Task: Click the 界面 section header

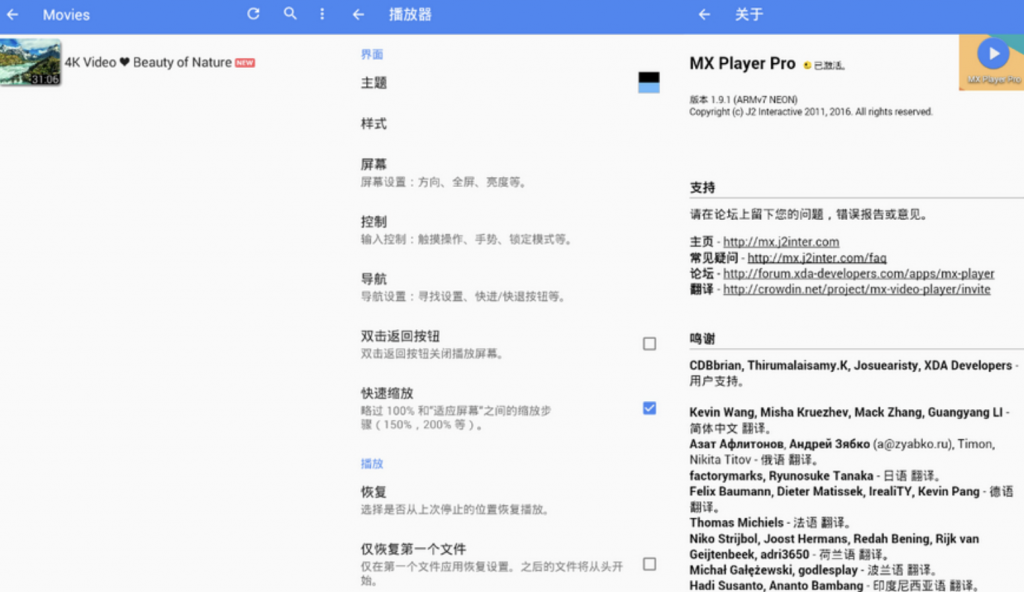Action: coord(372,54)
